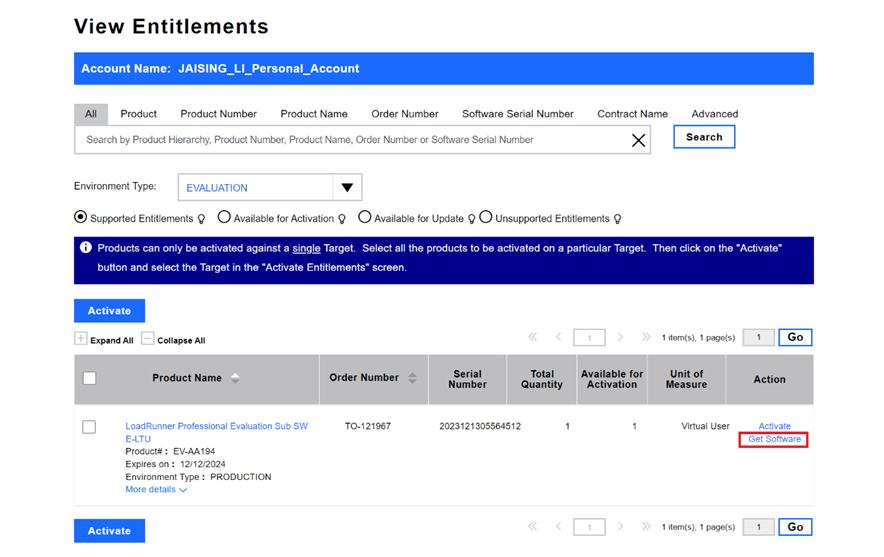
Task: Go to next page in top pager
Action: (x=620, y=337)
